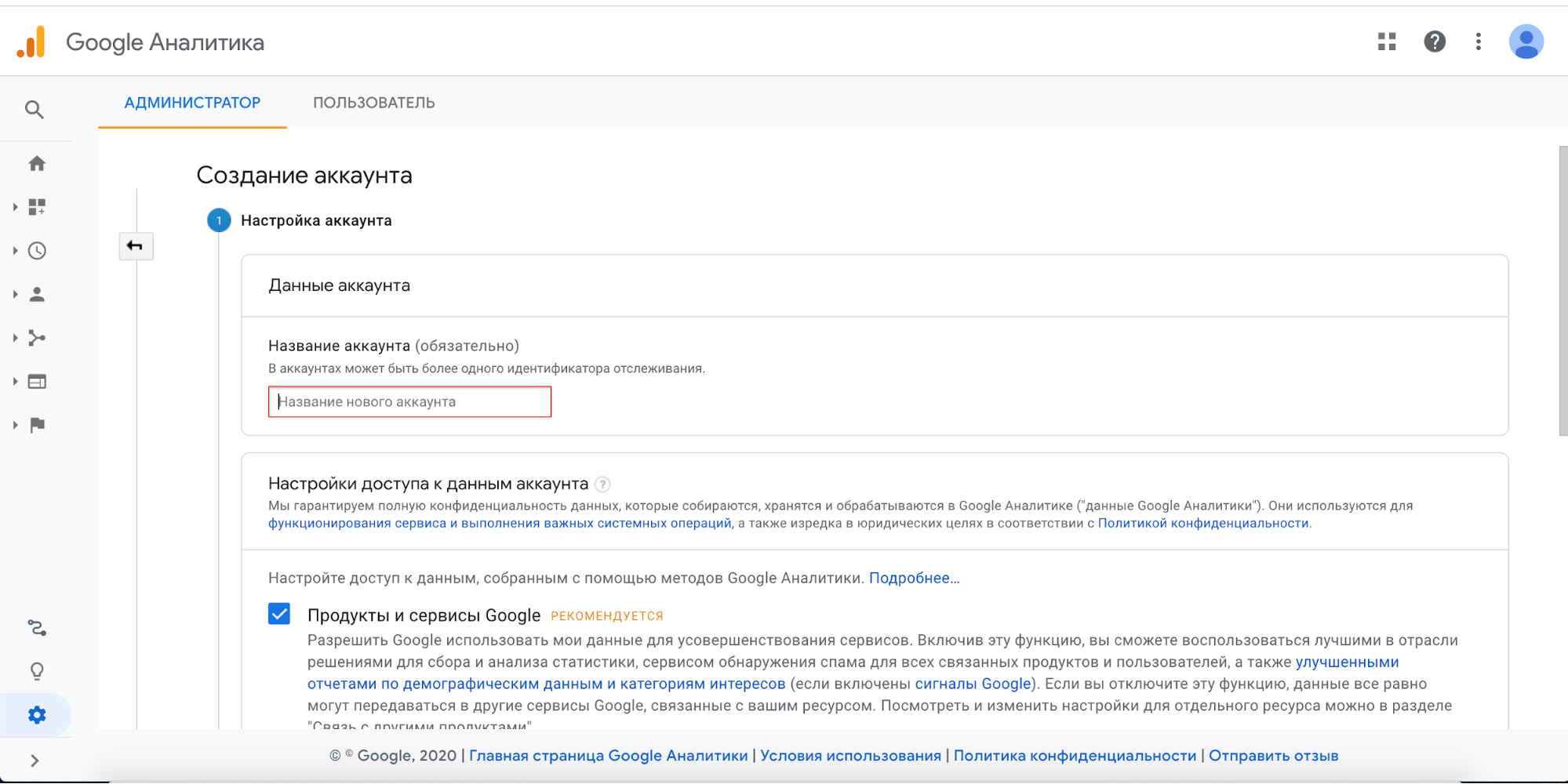
Task: Click the Название нового аккаунта input field
Action: 409,402
